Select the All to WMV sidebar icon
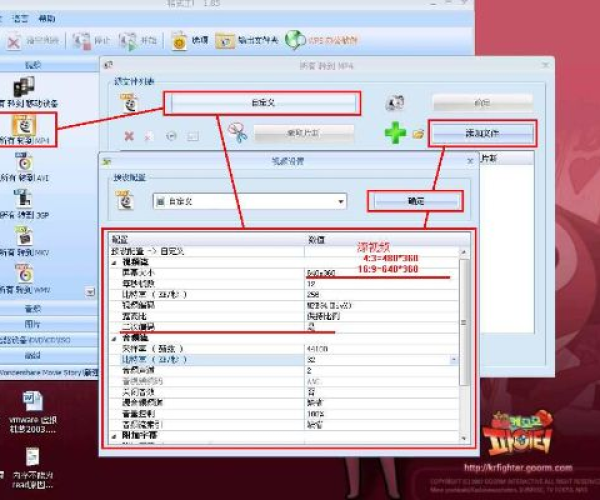Image resolution: width=600 pixels, height=500 pixels. 24,274
